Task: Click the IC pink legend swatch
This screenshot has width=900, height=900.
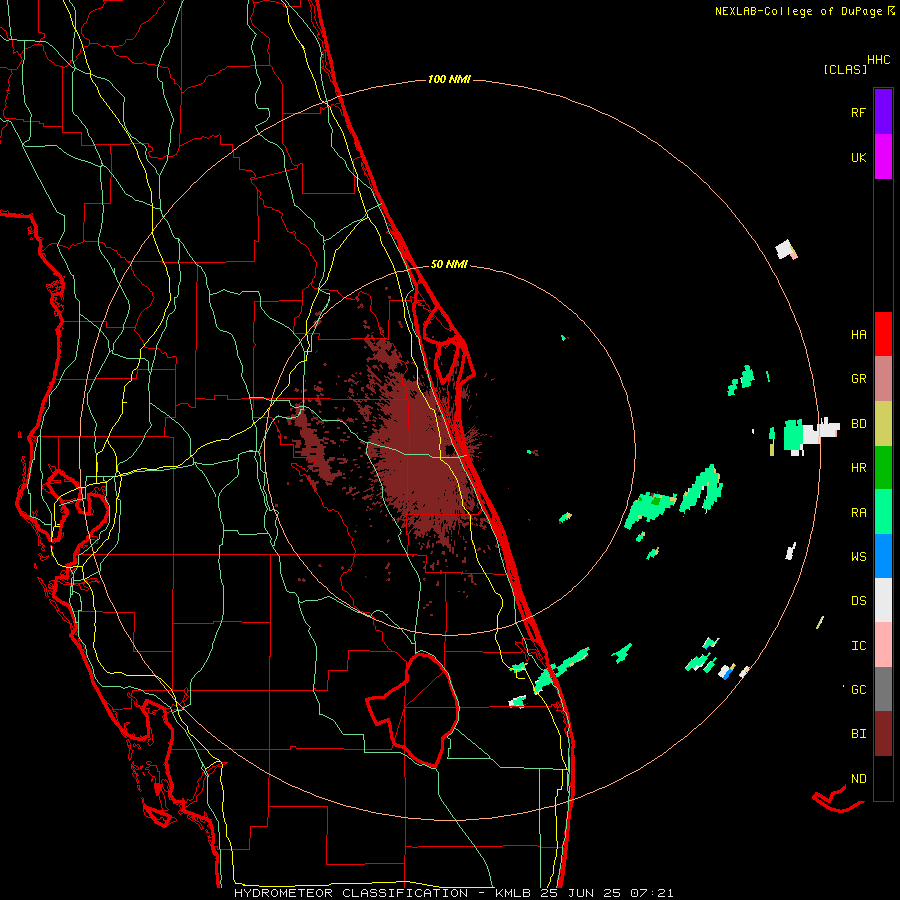Action: [883, 645]
